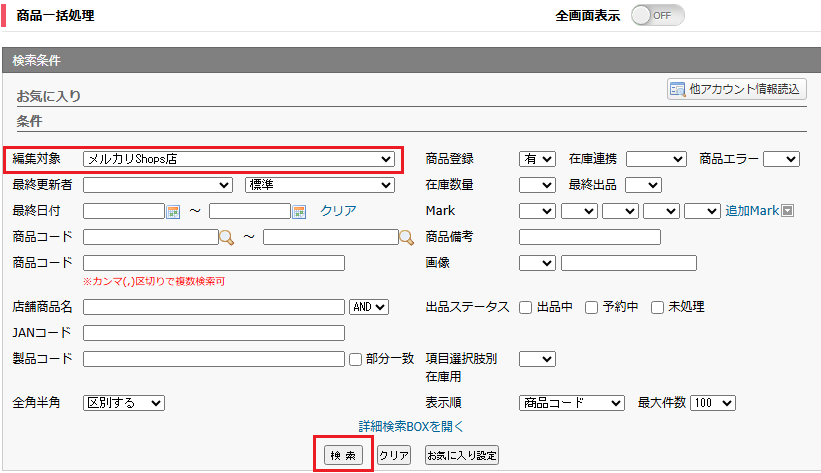Open the fifth Mark dropdown
Viewport: 821px width, 473px height.
(703, 211)
